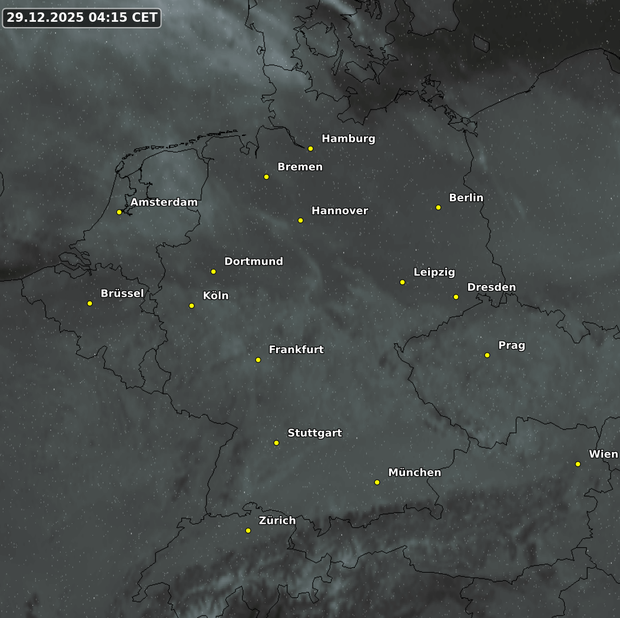Select the Prag yellow marker dot
The width and height of the screenshot is (620, 618).
point(487,355)
